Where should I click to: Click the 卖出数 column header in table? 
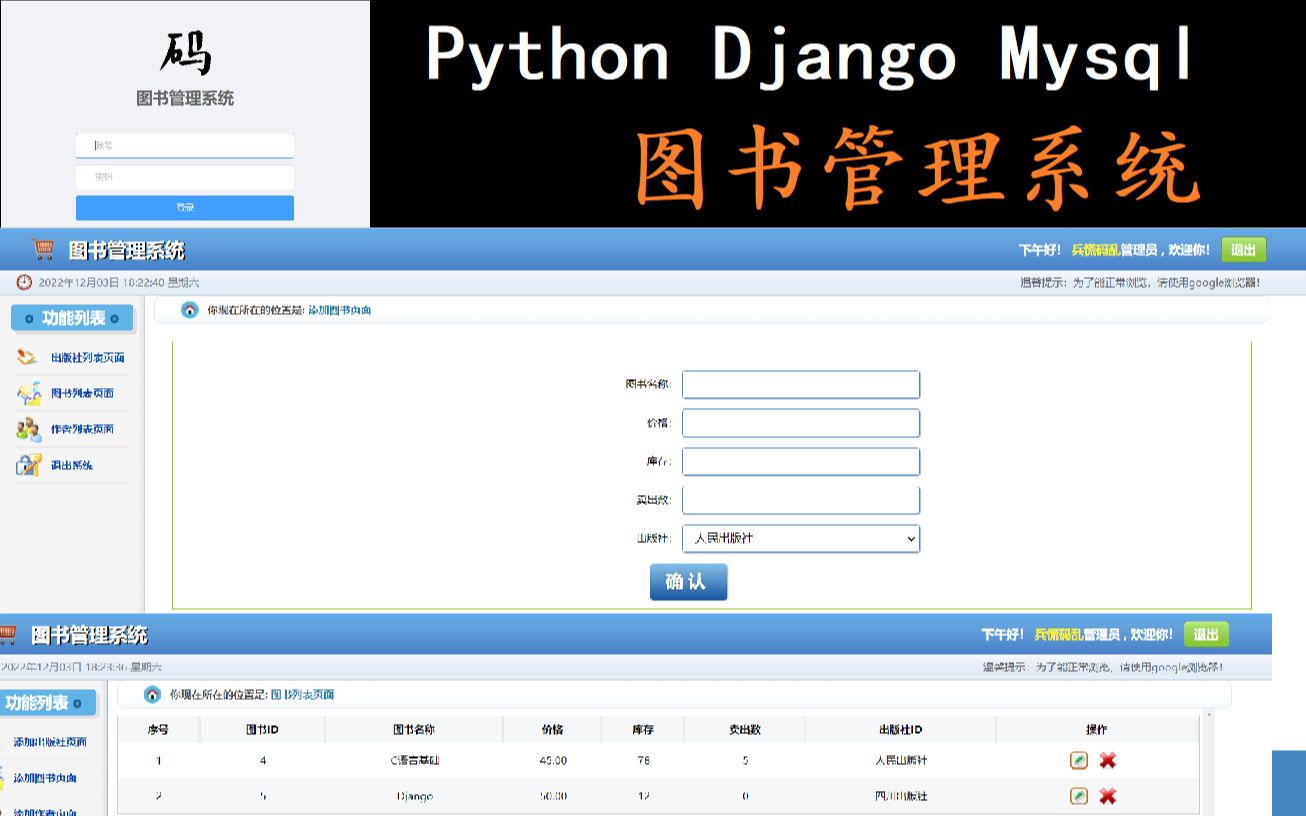pyautogui.click(x=745, y=730)
